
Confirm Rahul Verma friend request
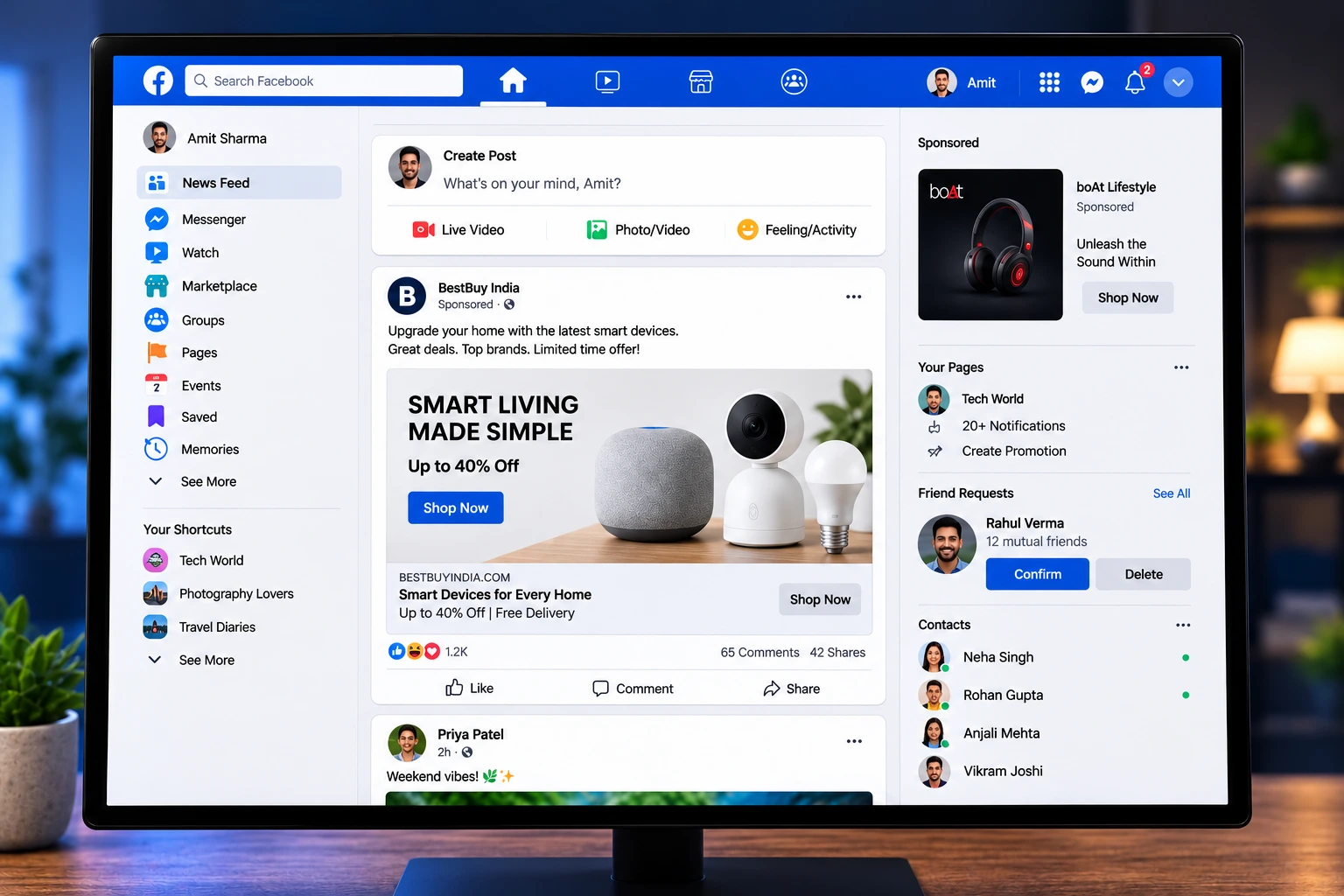point(1038,574)
